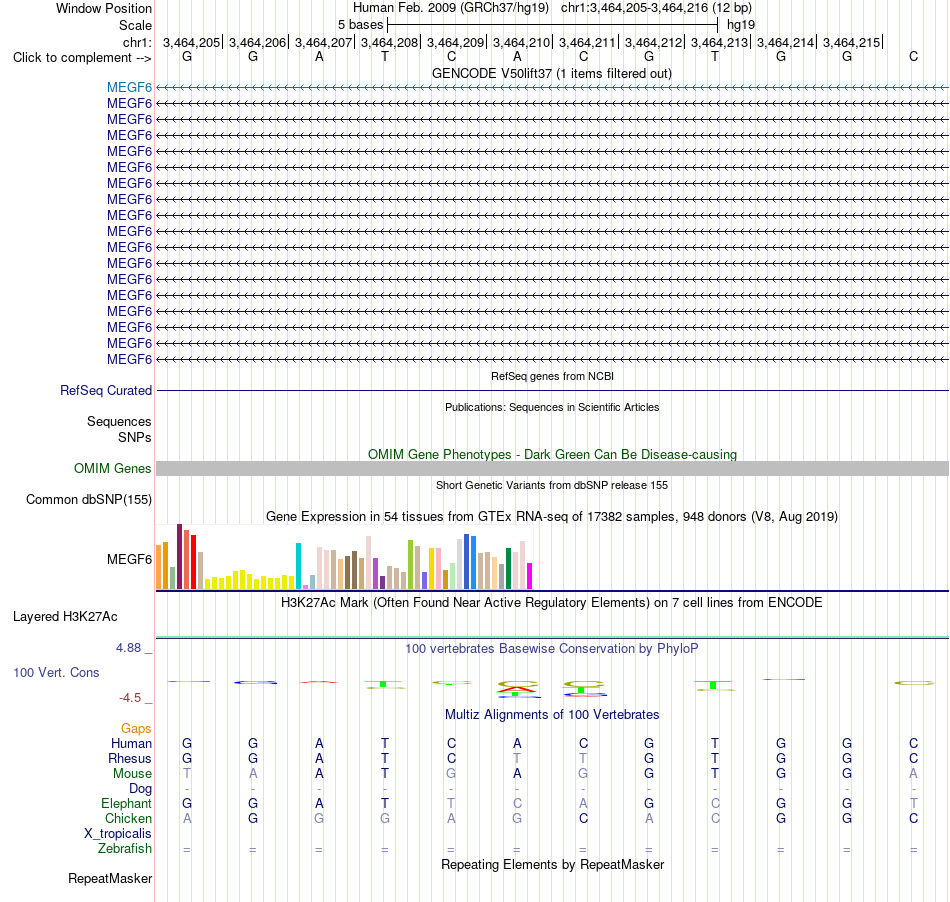The image size is (950, 902).
Task: Select the Chicken species label
Action: (128, 818)
